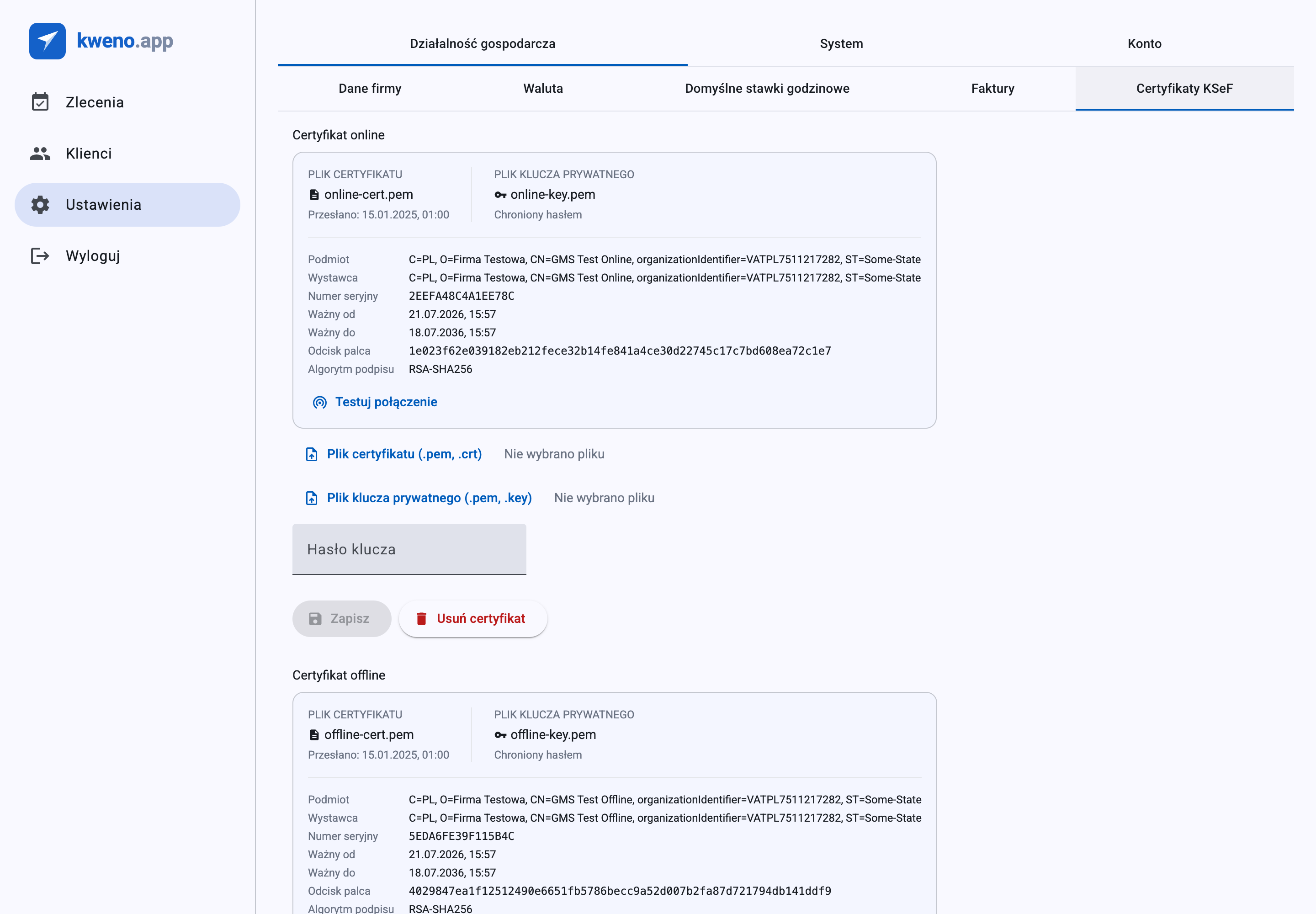Image resolution: width=1316 pixels, height=914 pixels.
Task: Click the online fingerprint starting 1e023f62
Action: point(620,351)
